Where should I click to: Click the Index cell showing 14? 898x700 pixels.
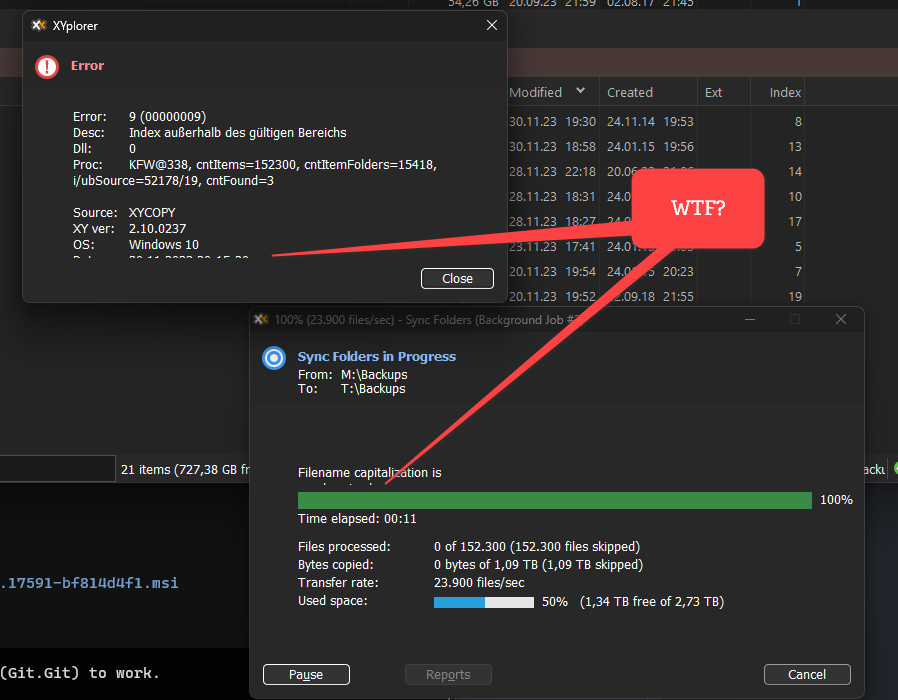pyautogui.click(x=795, y=171)
